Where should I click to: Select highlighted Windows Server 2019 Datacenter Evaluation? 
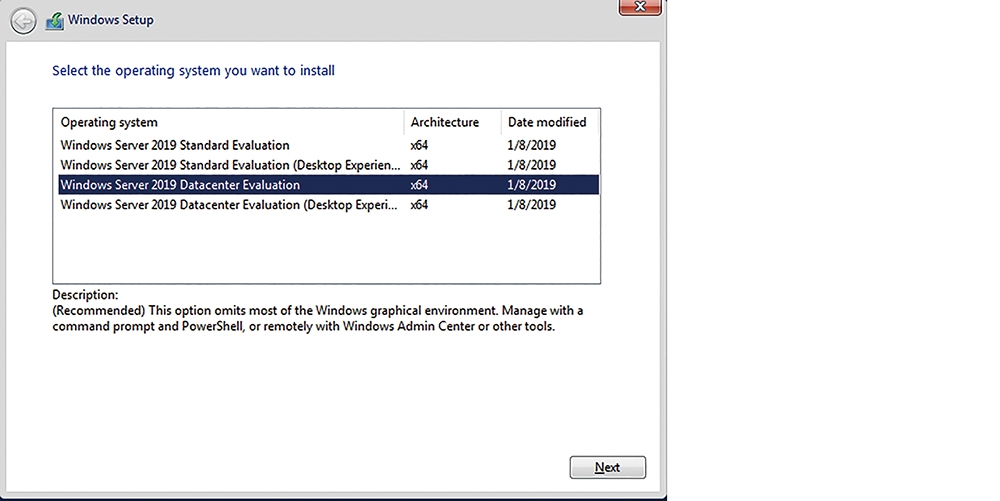coord(328,185)
